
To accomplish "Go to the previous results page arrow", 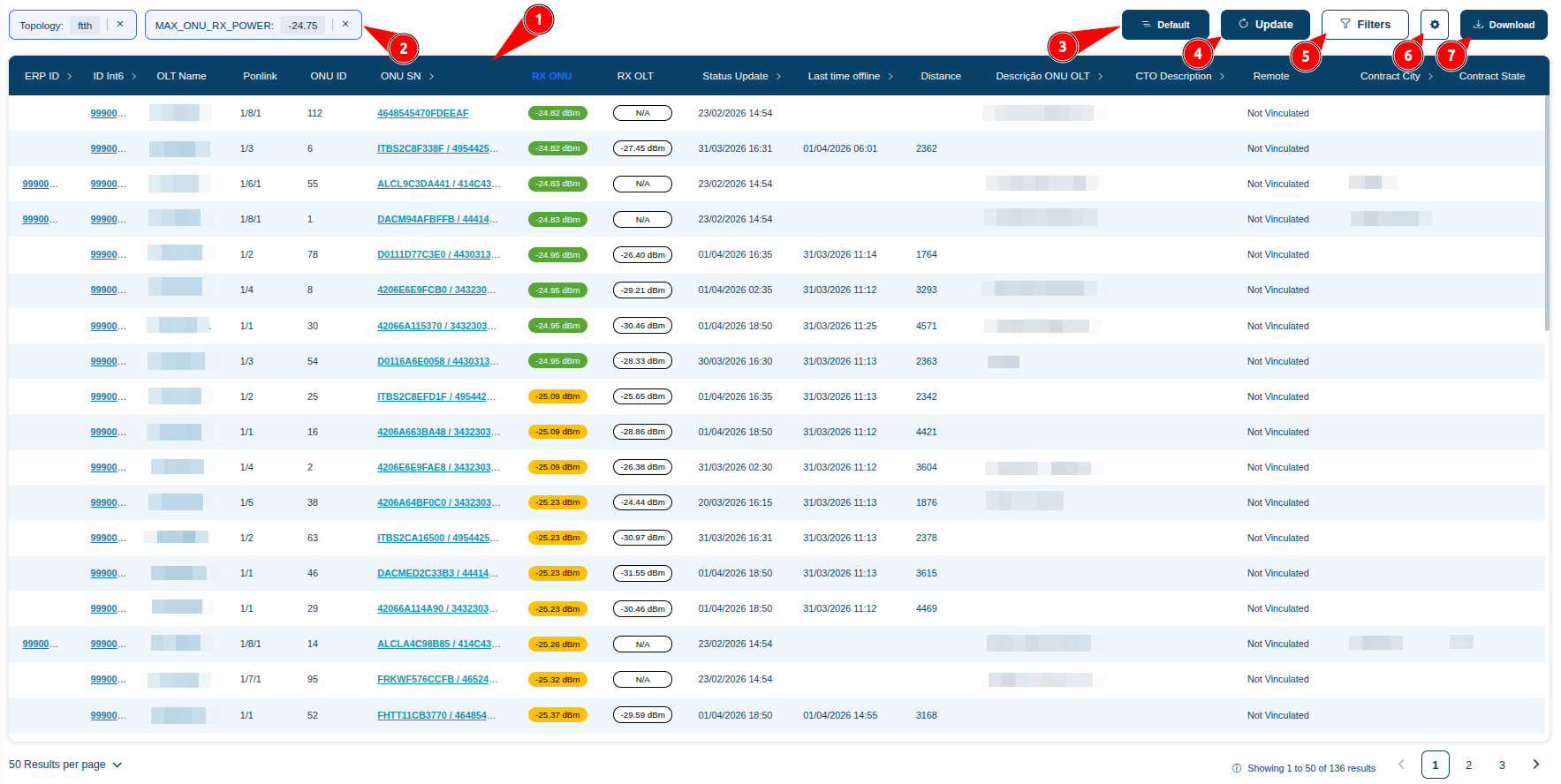I will coord(1401,765).
